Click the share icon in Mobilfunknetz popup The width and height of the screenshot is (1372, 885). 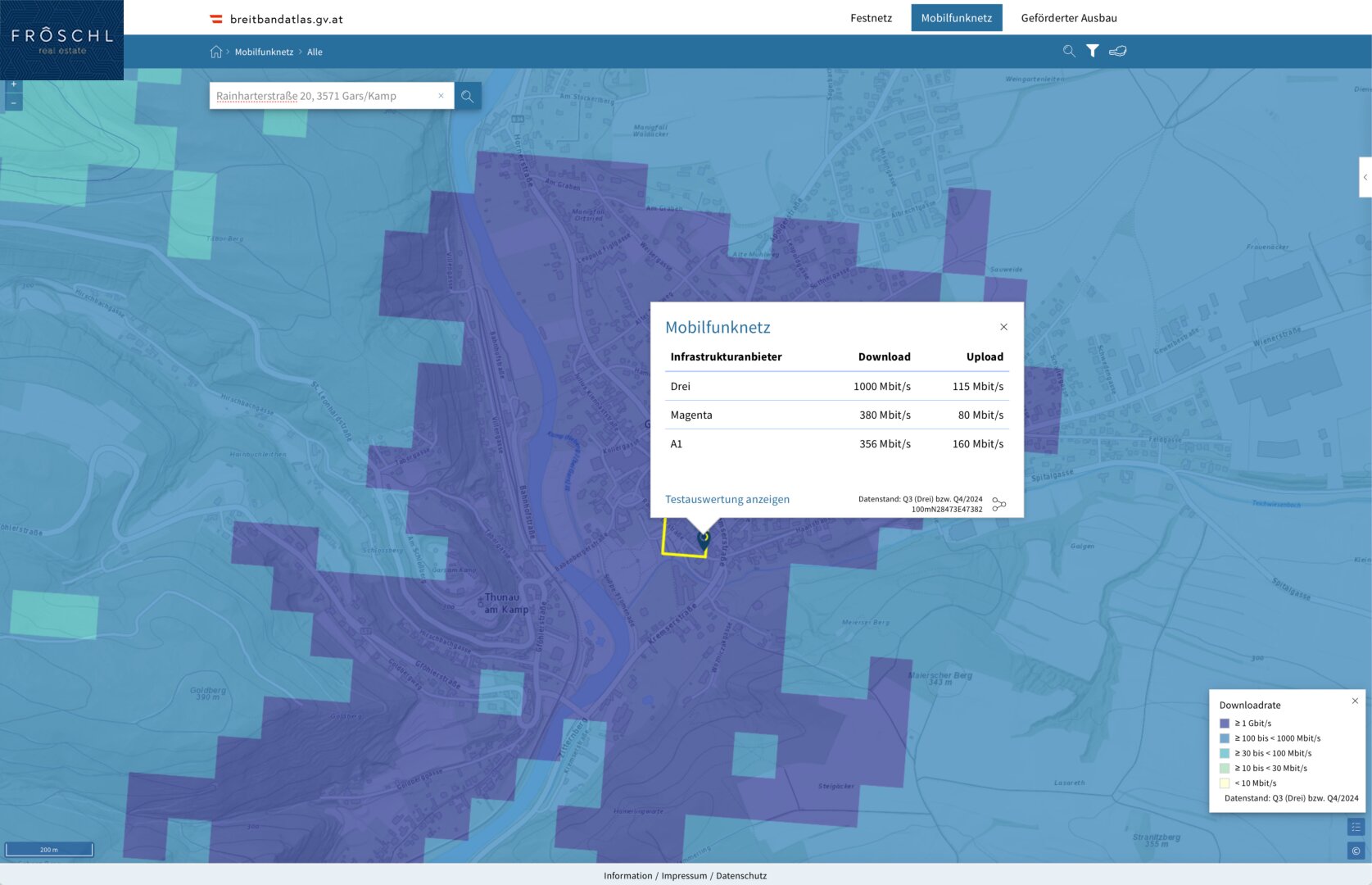tap(998, 504)
